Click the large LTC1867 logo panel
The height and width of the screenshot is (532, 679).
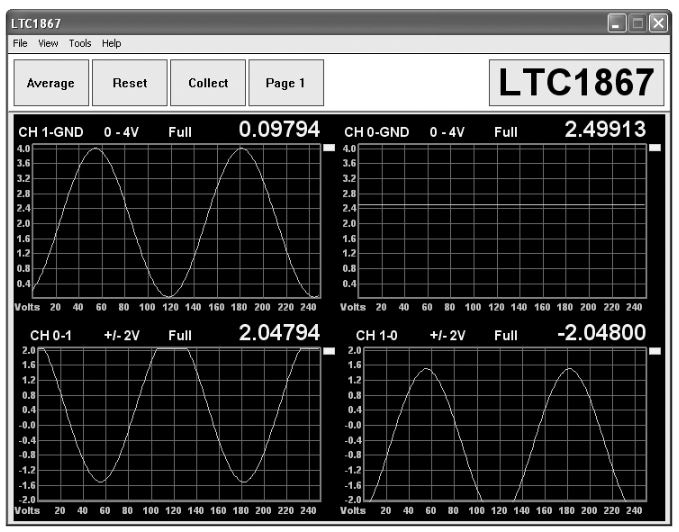tap(577, 84)
